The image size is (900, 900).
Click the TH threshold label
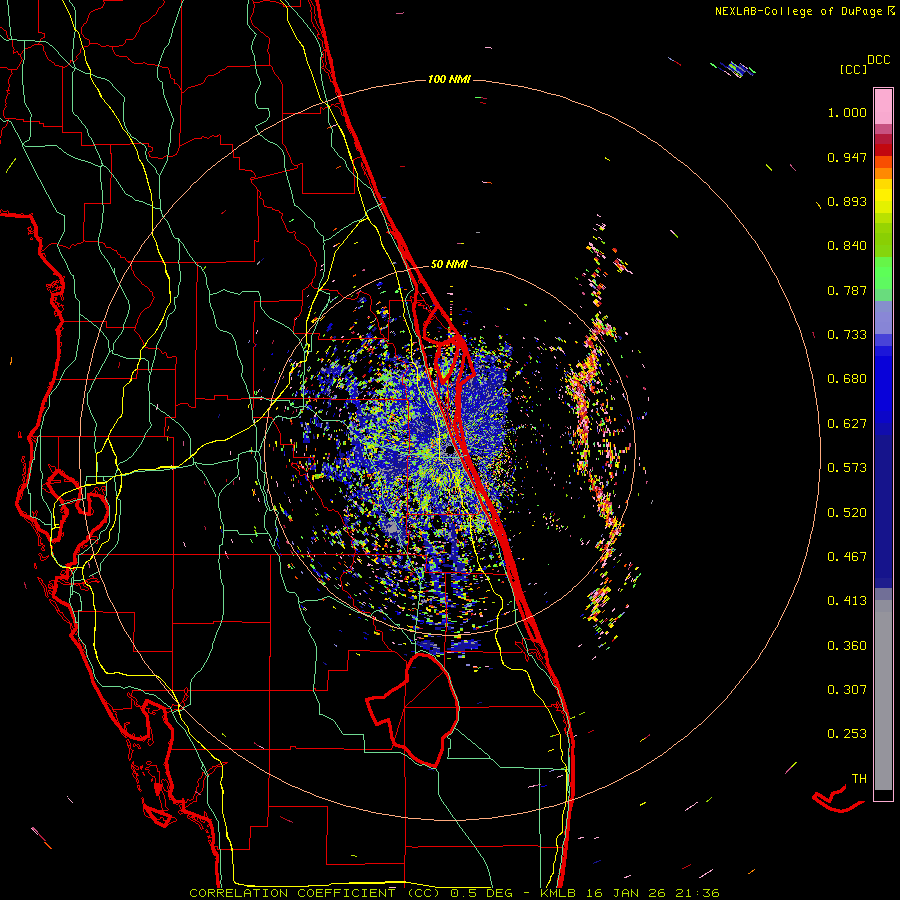(859, 779)
